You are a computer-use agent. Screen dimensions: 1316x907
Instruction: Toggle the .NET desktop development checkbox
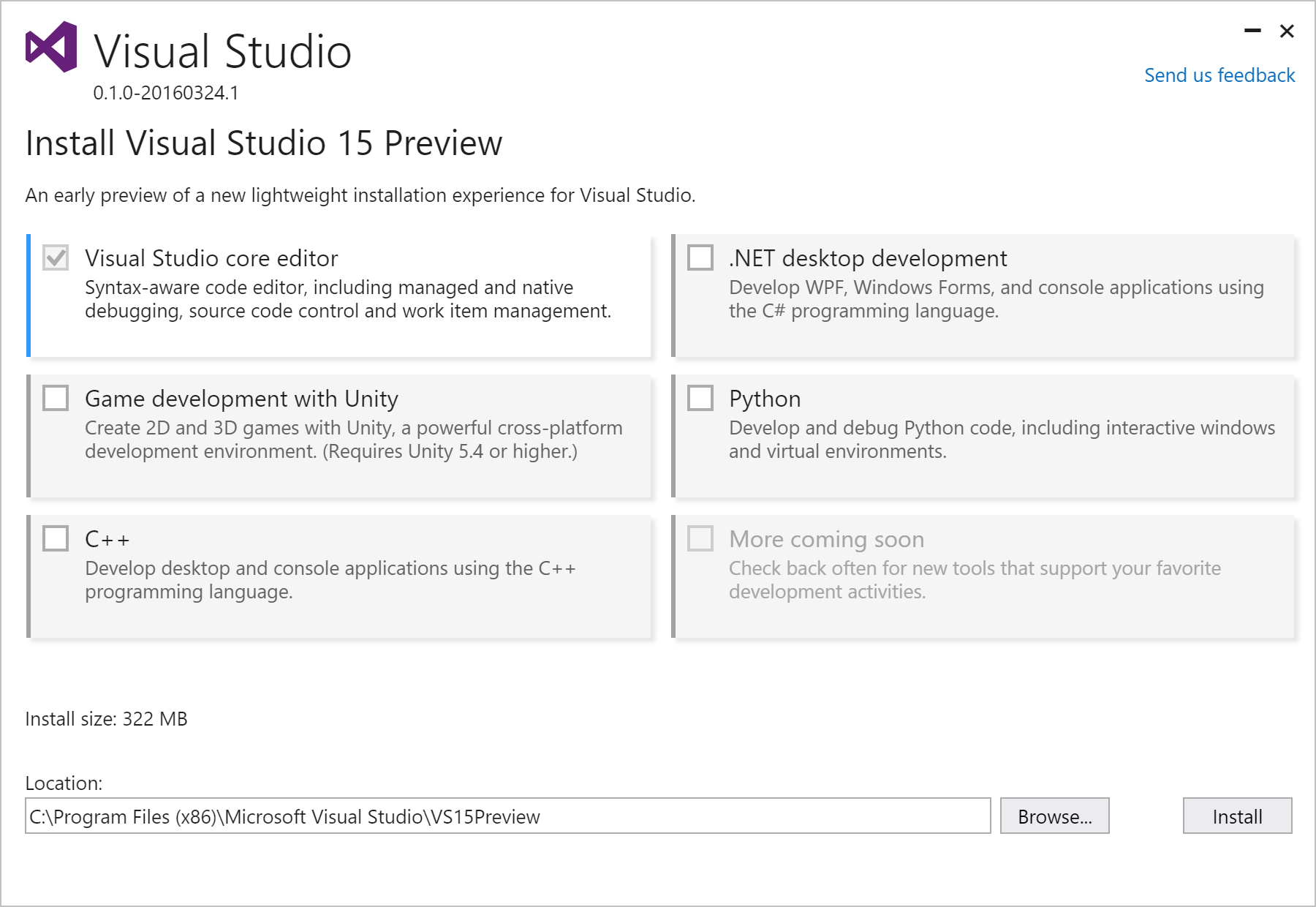701,258
